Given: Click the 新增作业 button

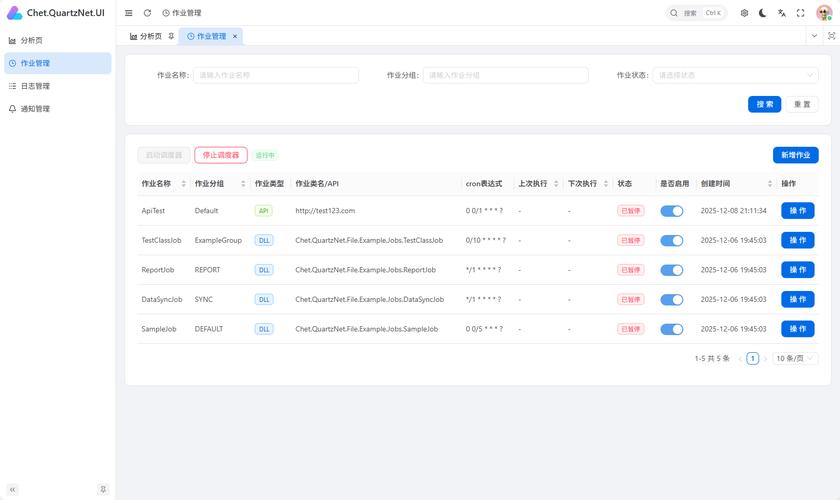Looking at the screenshot, I should [x=795, y=155].
